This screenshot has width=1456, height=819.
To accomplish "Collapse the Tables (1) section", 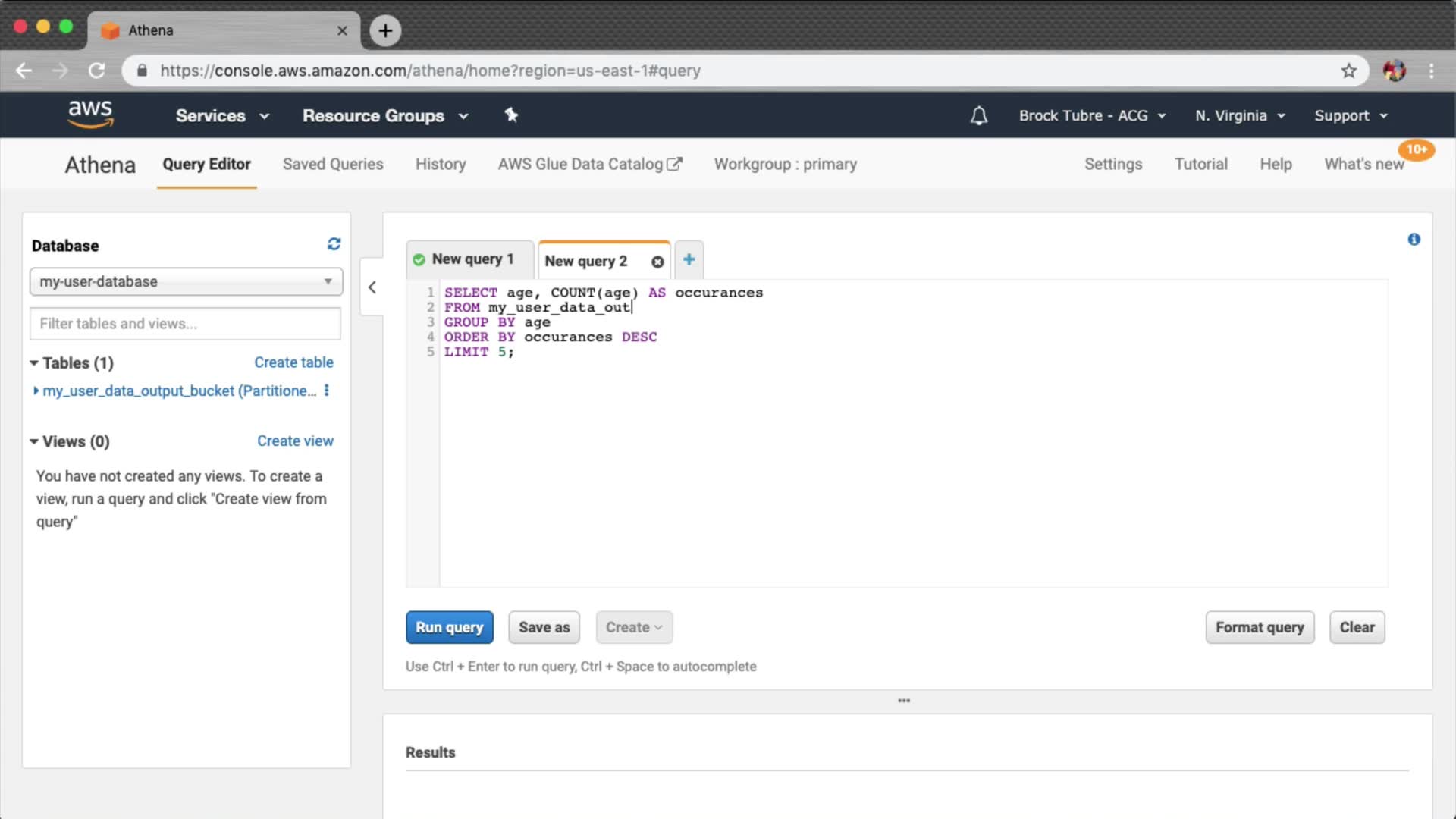I will (34, 363).
